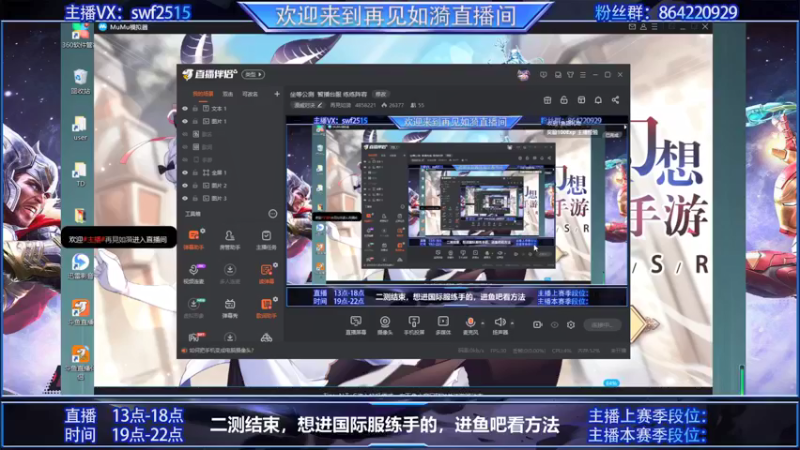
Task: Open settings gear on the 弹幕助手 tool
Action: pos(203,231)
